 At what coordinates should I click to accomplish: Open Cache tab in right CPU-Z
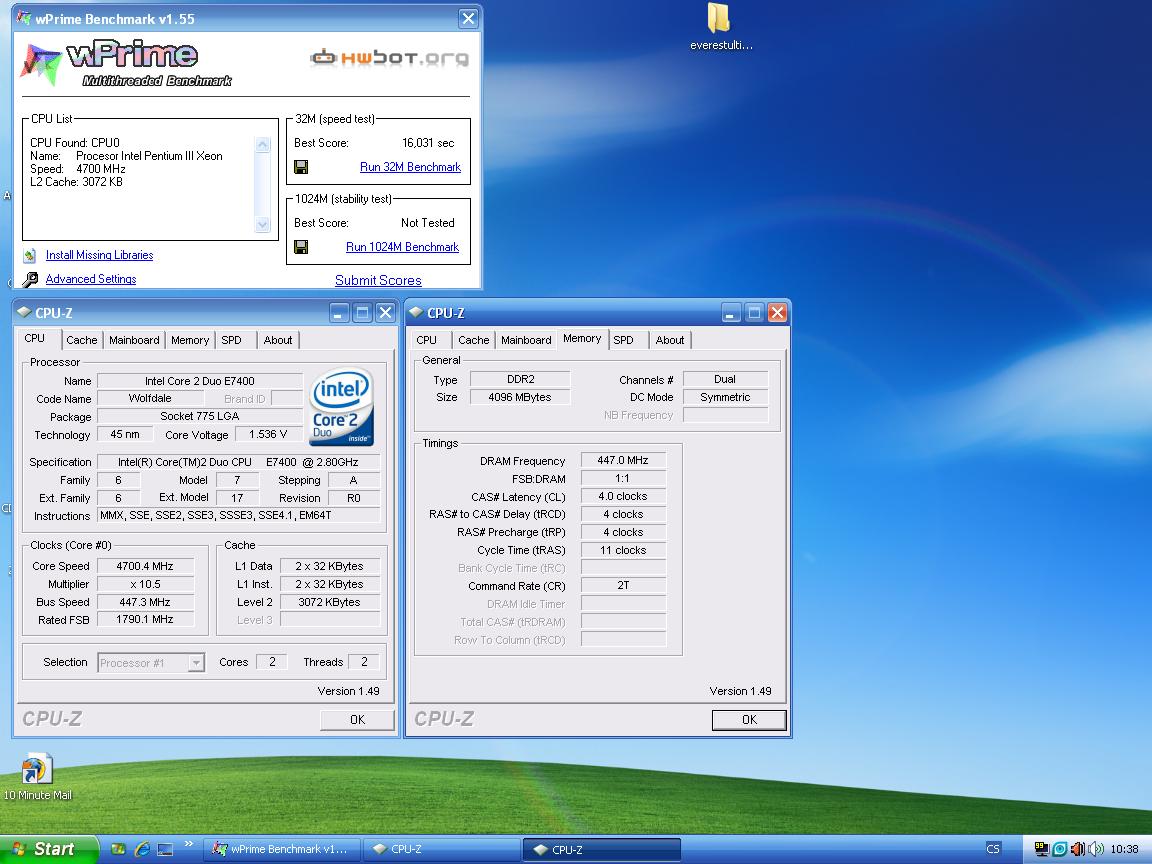[x=474, y=340]
